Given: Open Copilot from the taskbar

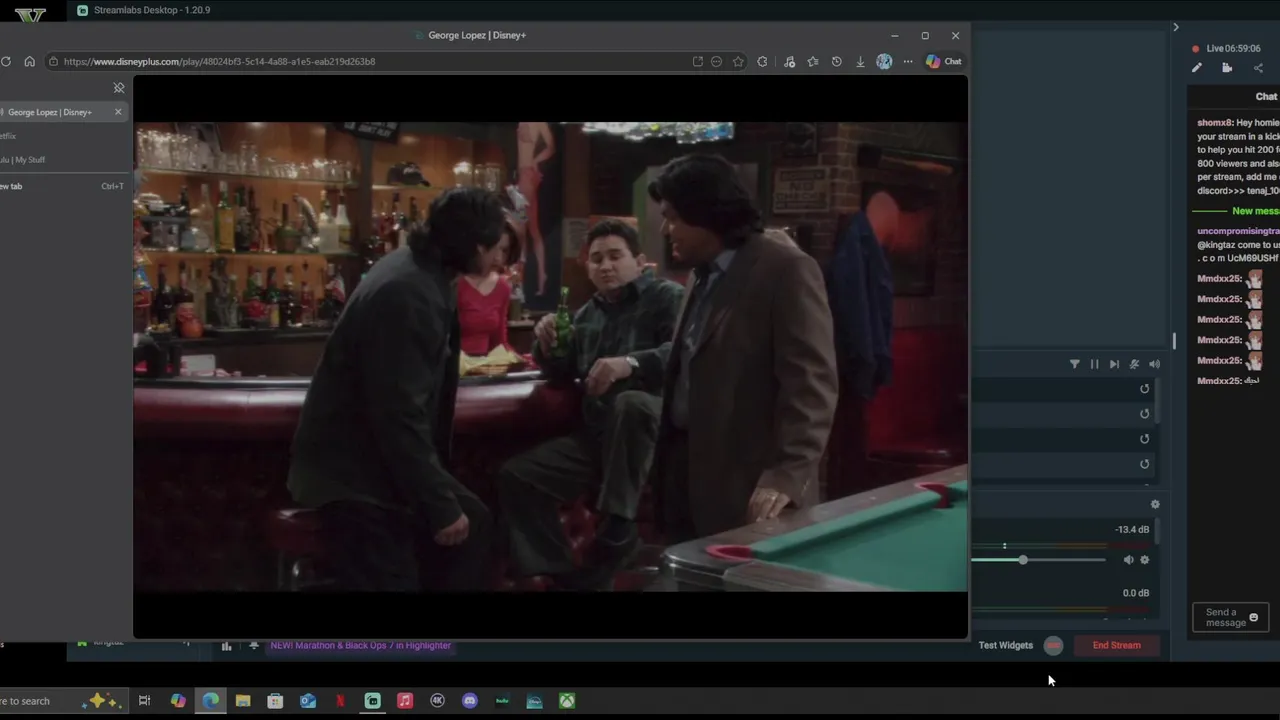Looking at the screenshot, I should tap(178, 701).
